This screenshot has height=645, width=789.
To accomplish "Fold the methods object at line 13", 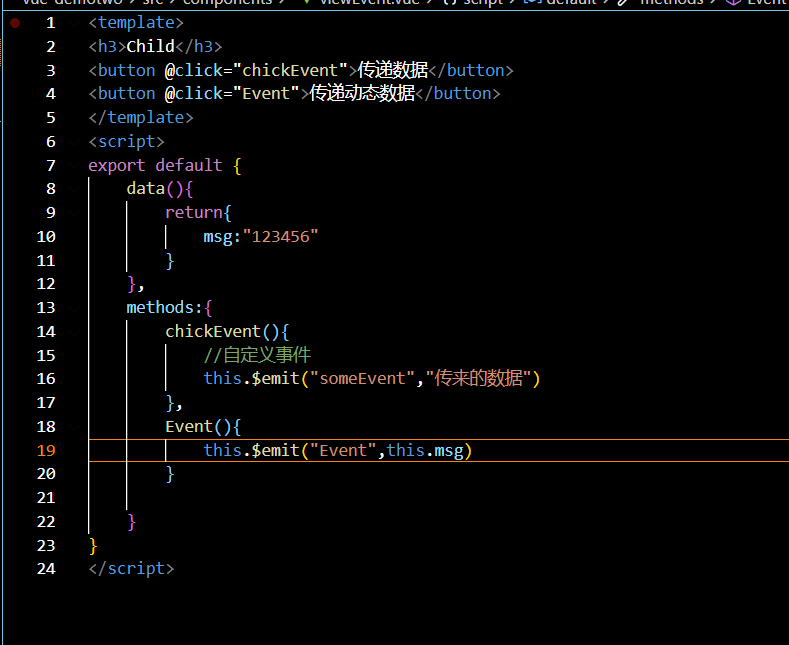I will point(75,308).
